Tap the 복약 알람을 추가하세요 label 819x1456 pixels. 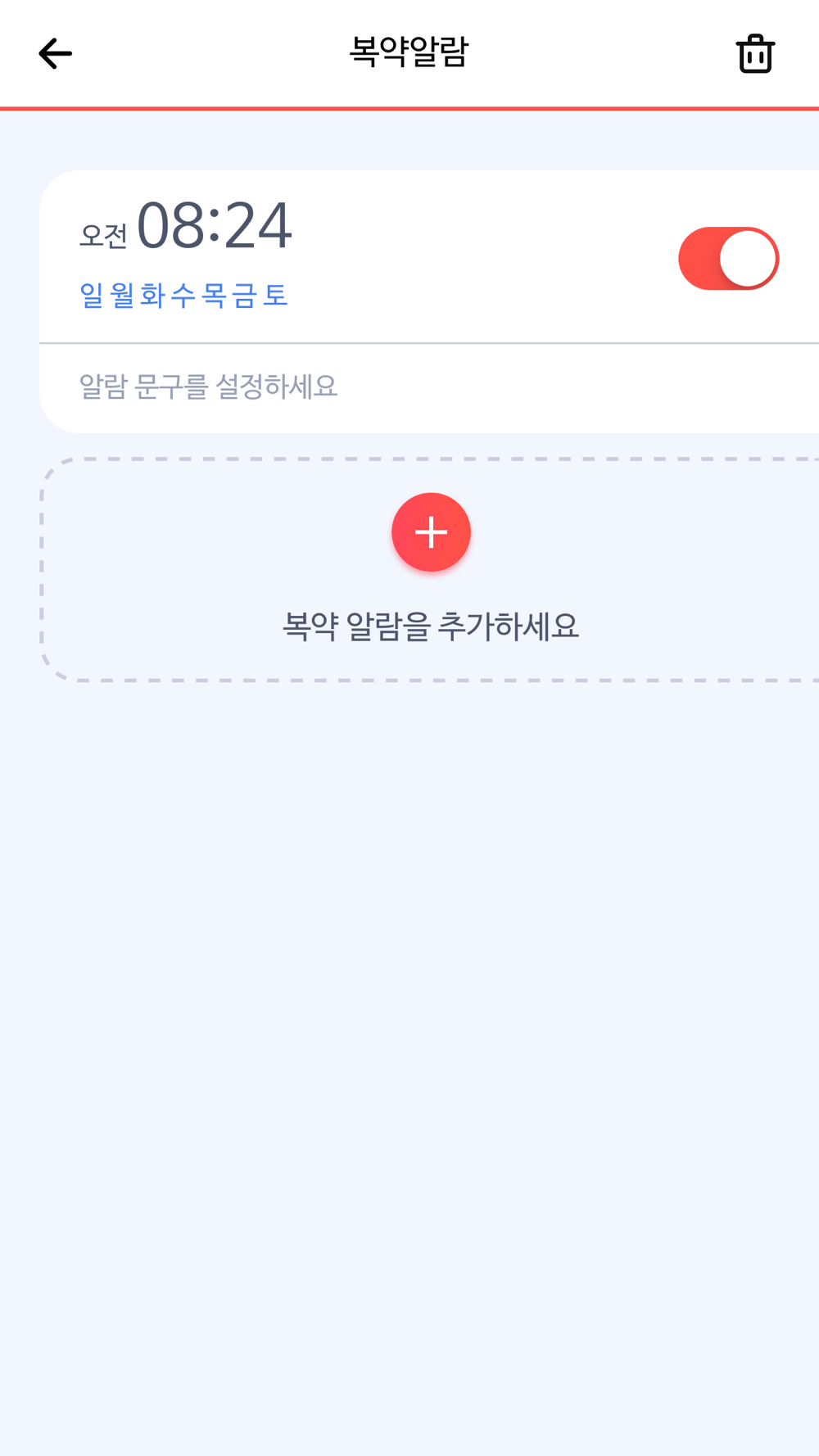click(x=431, y=626)
